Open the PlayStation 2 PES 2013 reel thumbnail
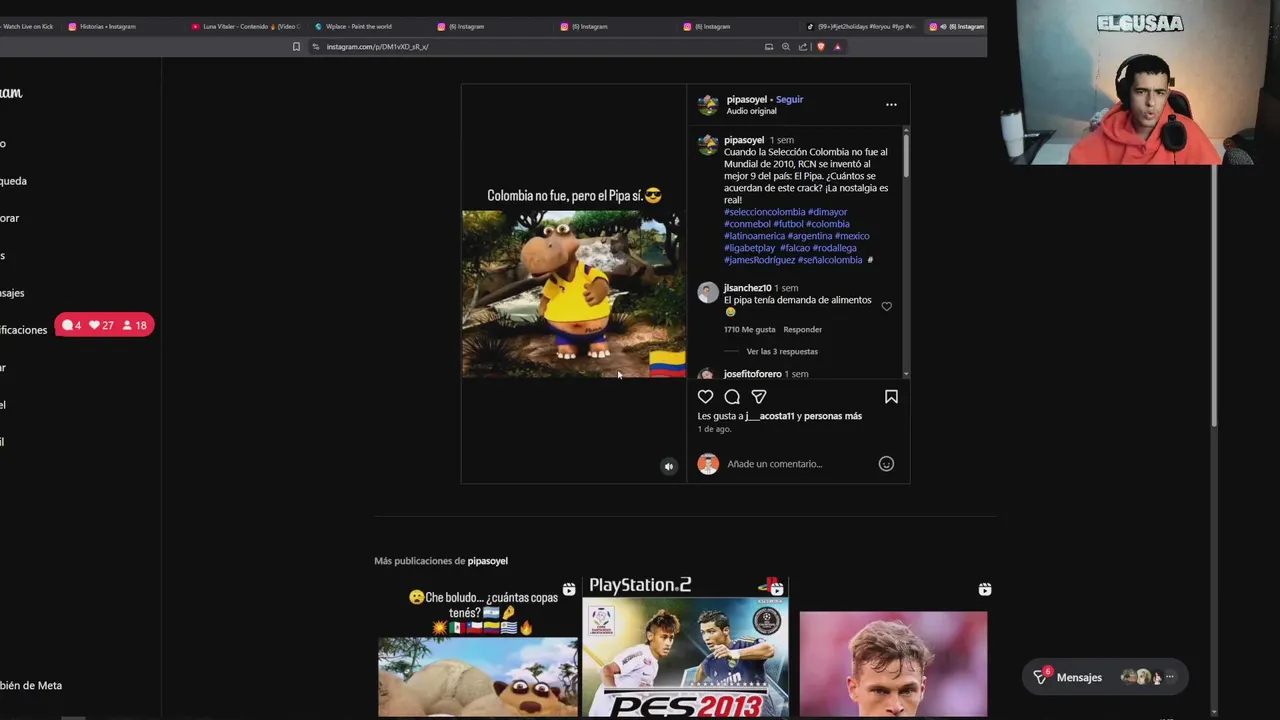 click(x=686, y=648)
